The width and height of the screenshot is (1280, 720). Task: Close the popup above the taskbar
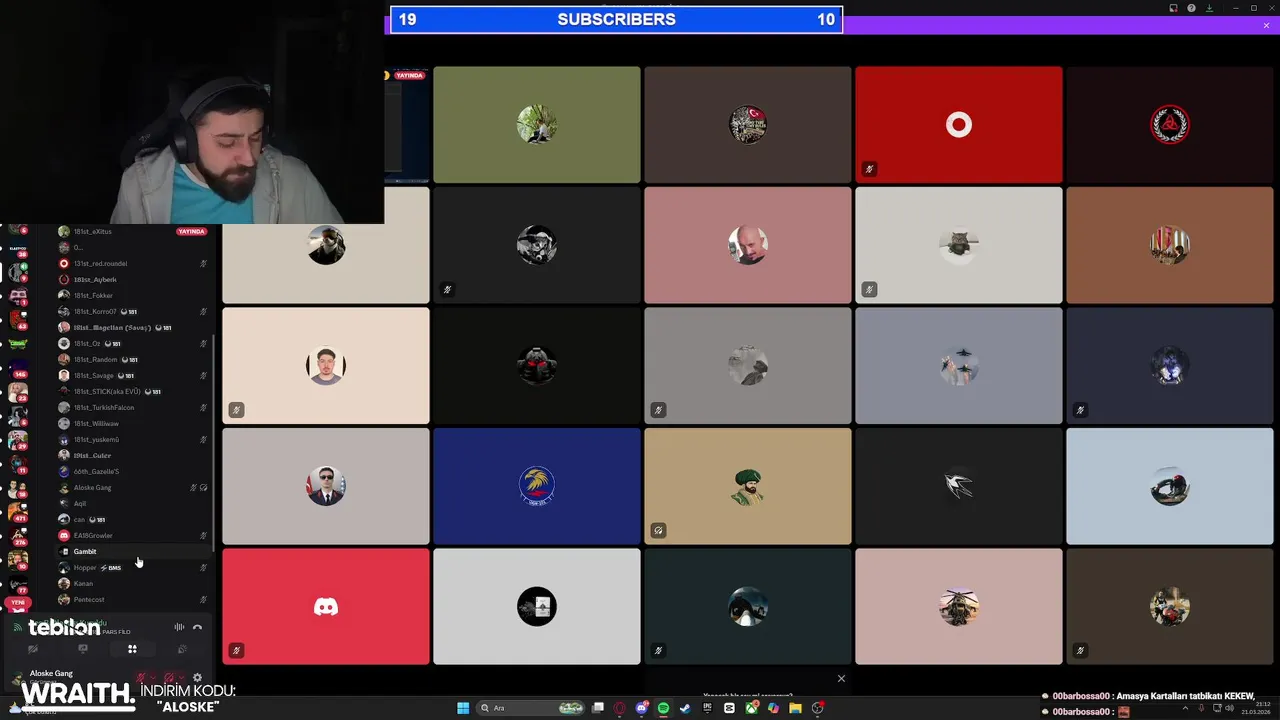pyautogui.click(x=841, y=679)
